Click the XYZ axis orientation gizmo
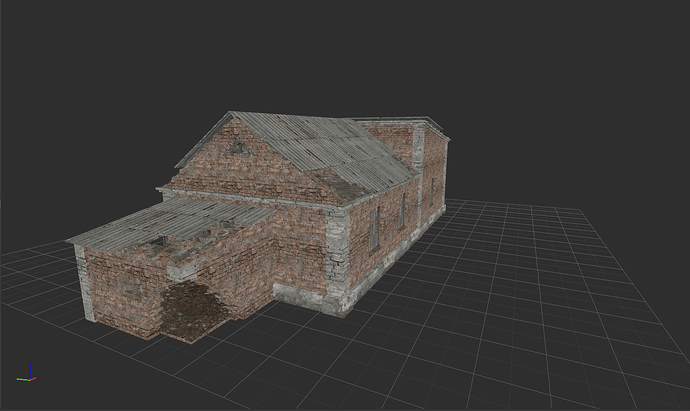690x411 pixels. point(28,374)
